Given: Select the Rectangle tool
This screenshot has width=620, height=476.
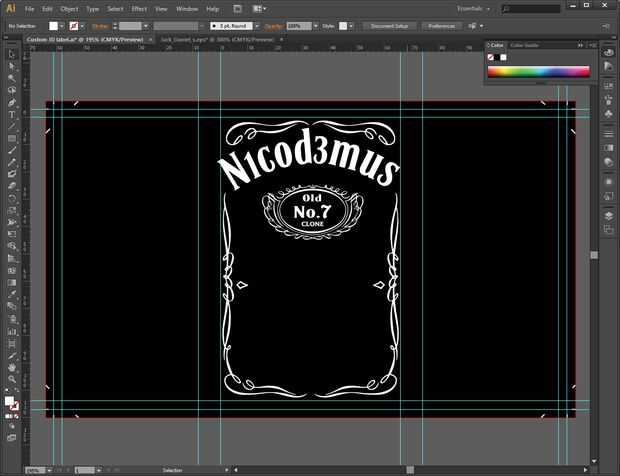Looking at the screenshot, I should click(x=12, y=139).
